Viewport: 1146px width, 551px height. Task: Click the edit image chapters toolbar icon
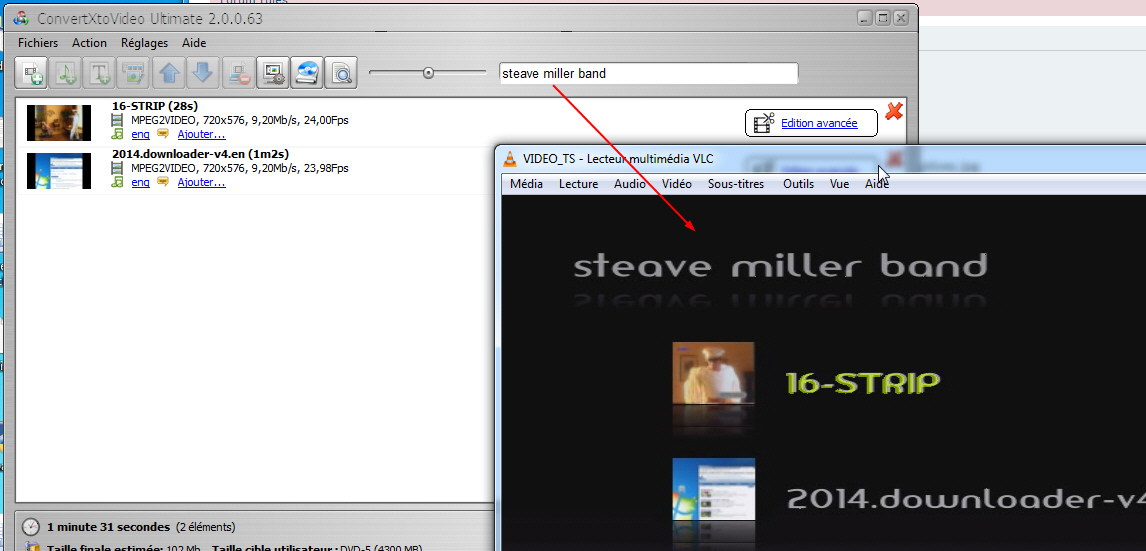(135, 72)
